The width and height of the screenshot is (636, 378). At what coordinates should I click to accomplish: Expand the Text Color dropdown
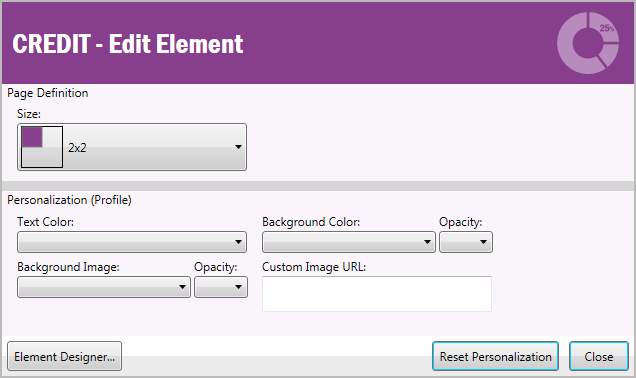[132, 242]
